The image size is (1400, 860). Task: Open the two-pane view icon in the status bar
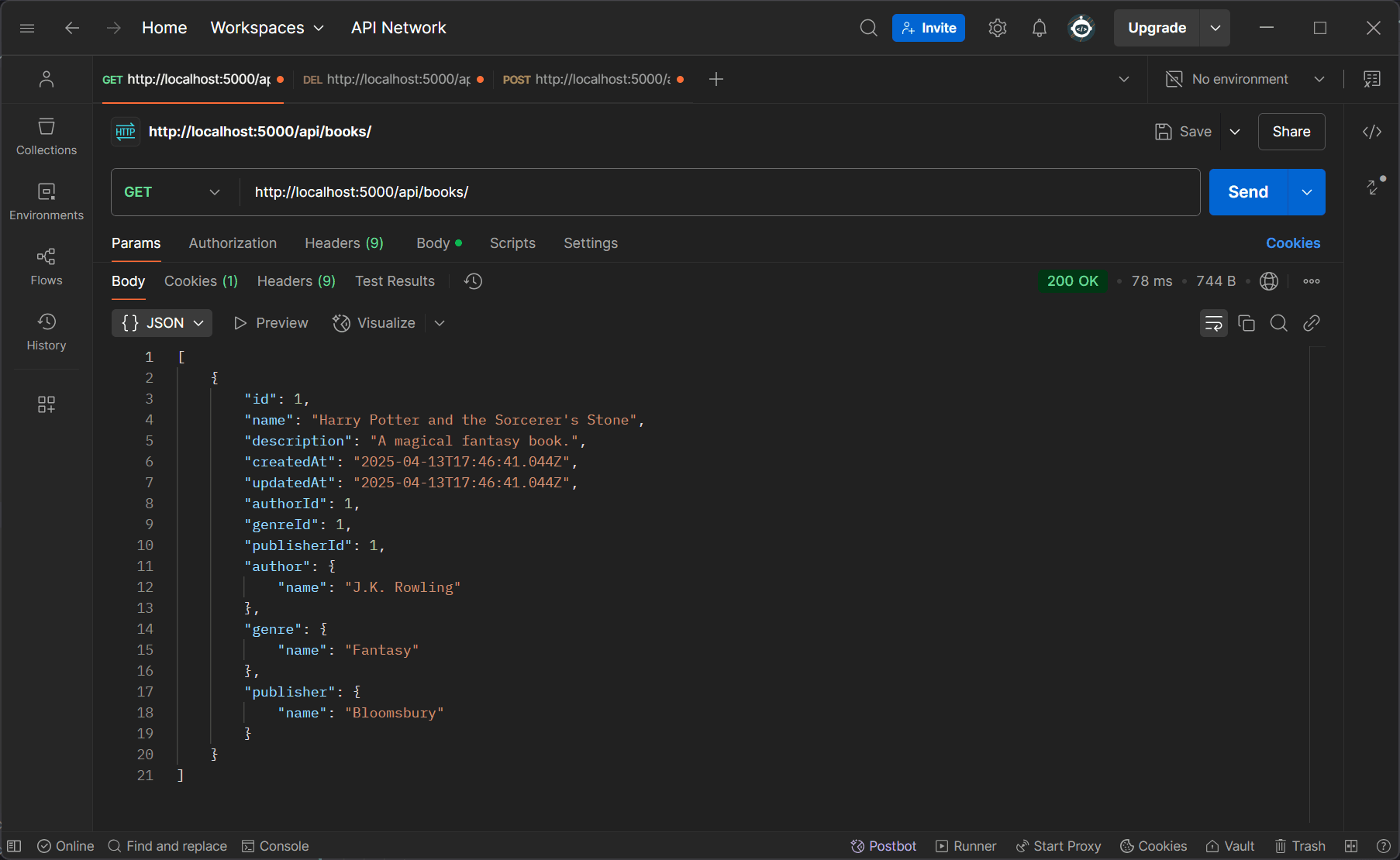tap(1351, 846)
